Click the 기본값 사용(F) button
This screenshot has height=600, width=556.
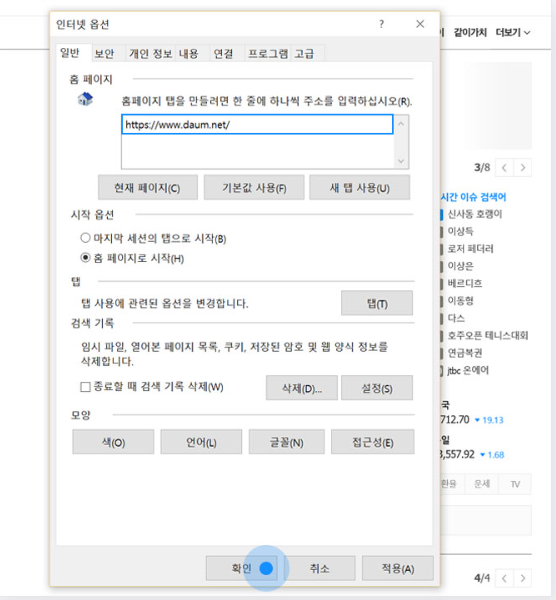pyautogui.click(x=254, y=188)
